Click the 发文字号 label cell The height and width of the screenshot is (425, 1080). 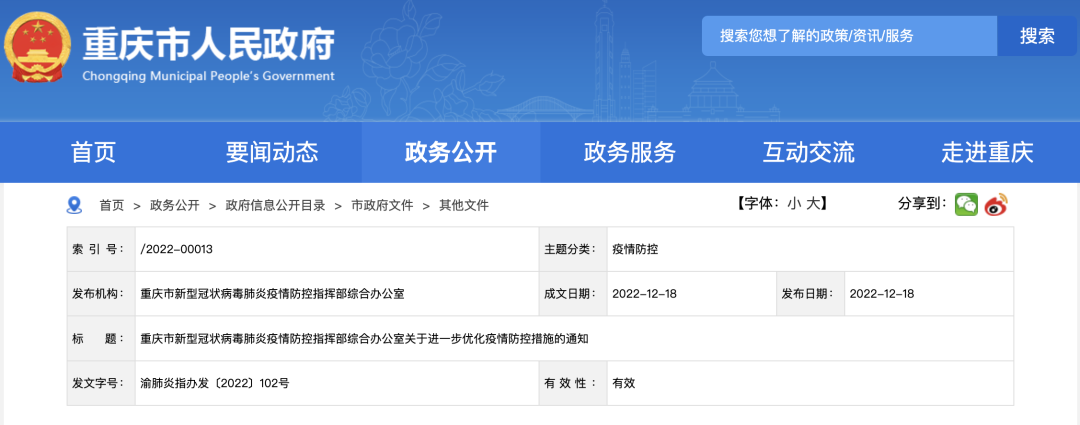pos(101,383)
